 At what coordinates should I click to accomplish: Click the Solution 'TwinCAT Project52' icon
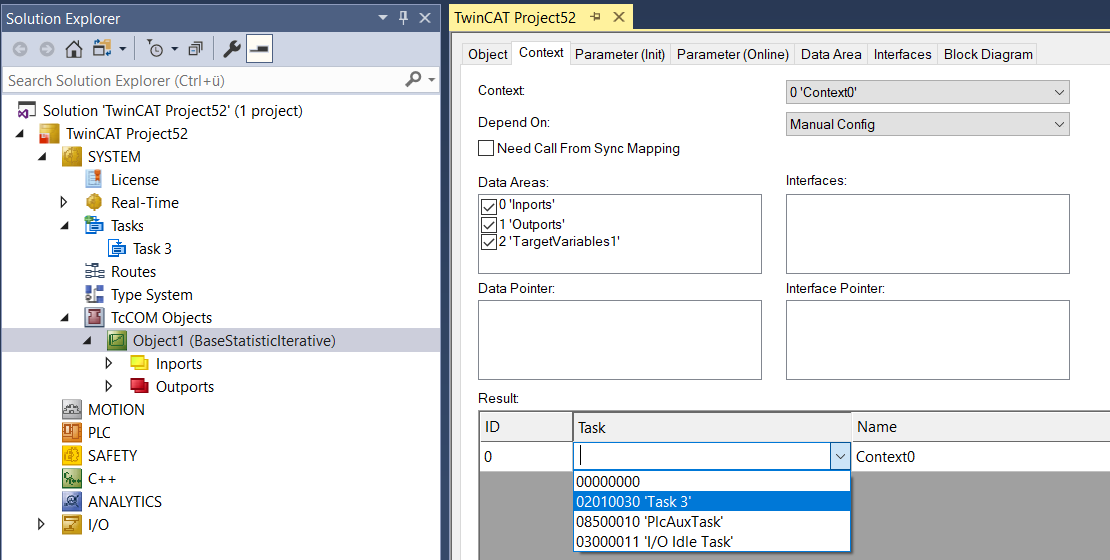click(27, 111)
